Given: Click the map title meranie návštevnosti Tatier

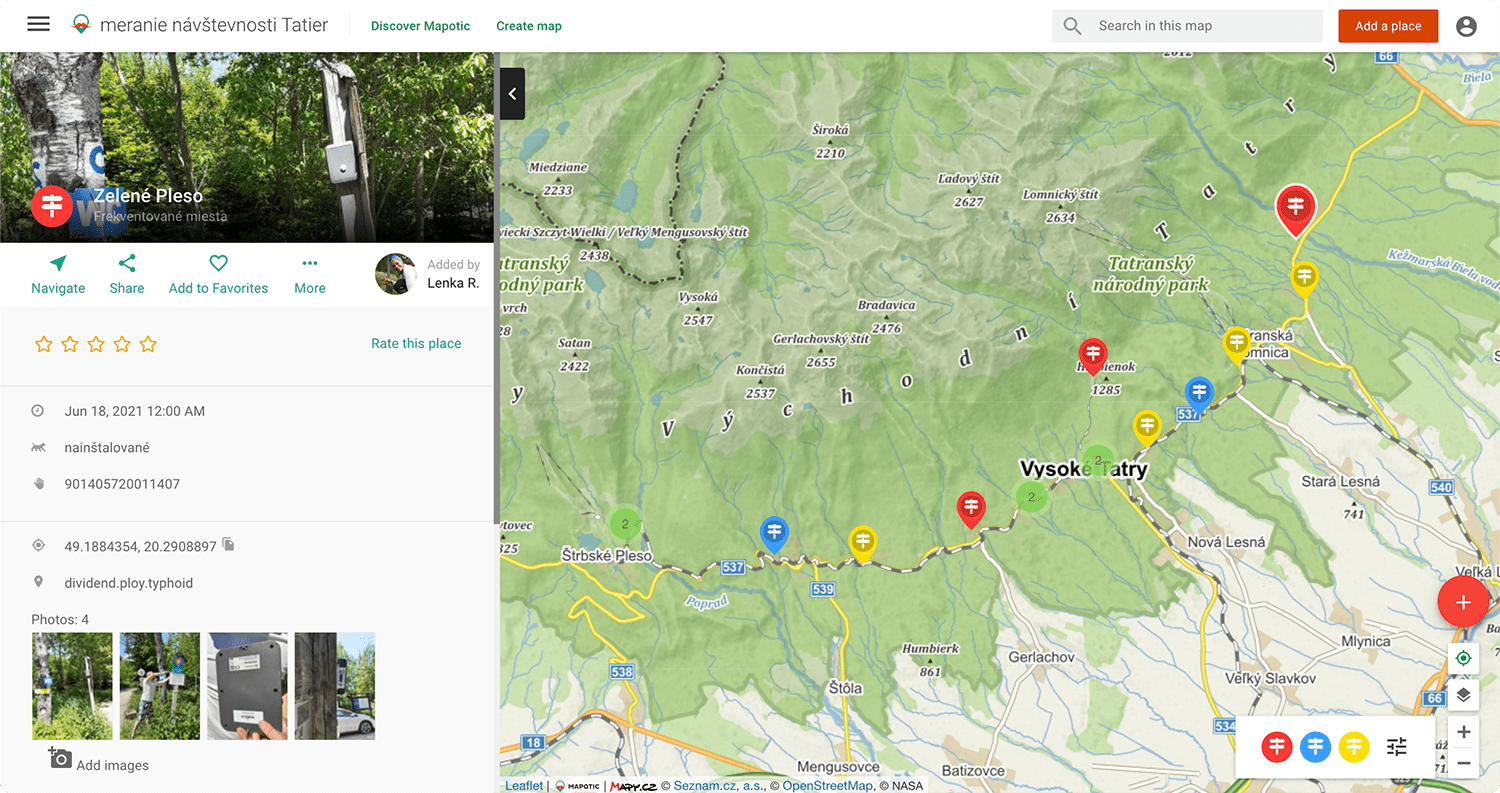Looking at the screenshot, I should click(214, 25).
